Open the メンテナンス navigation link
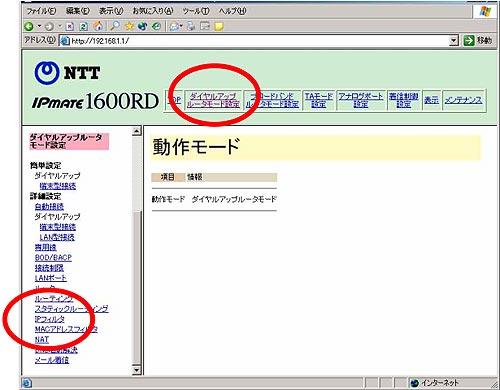The width and height of the screenshot is (500, 390). click(464, 100)
